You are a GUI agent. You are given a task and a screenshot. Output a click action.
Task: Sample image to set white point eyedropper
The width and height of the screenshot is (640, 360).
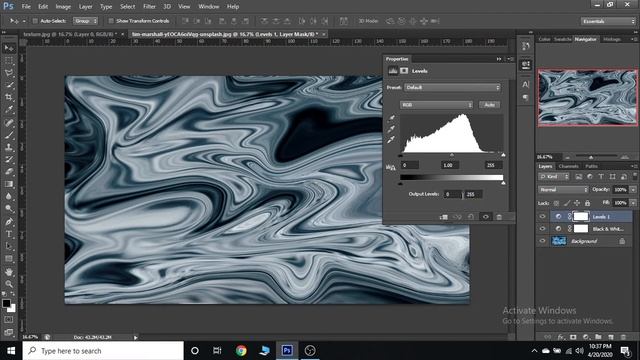pos(391,140)
